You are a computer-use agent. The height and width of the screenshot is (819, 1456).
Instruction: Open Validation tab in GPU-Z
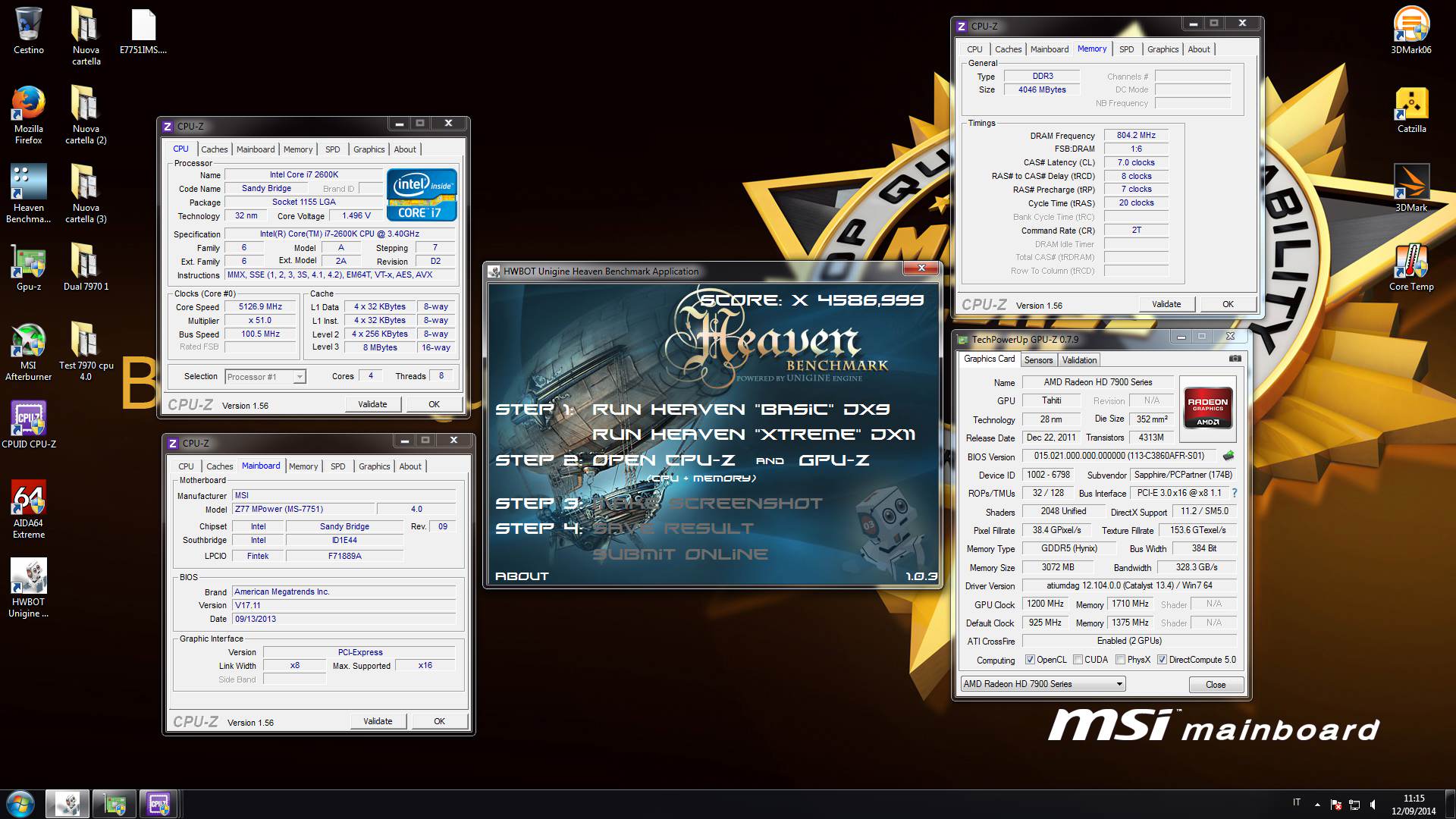[x=1079, y=360]
